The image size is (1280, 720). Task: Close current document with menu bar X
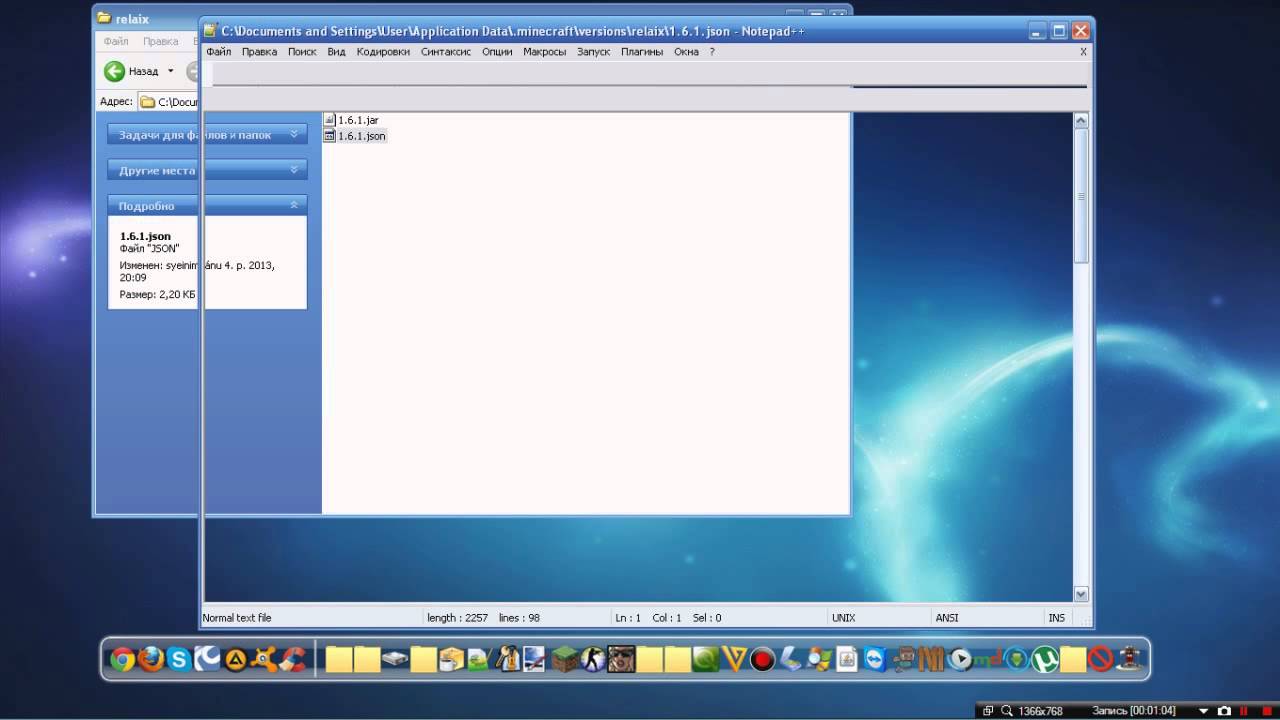(1083, 52)
